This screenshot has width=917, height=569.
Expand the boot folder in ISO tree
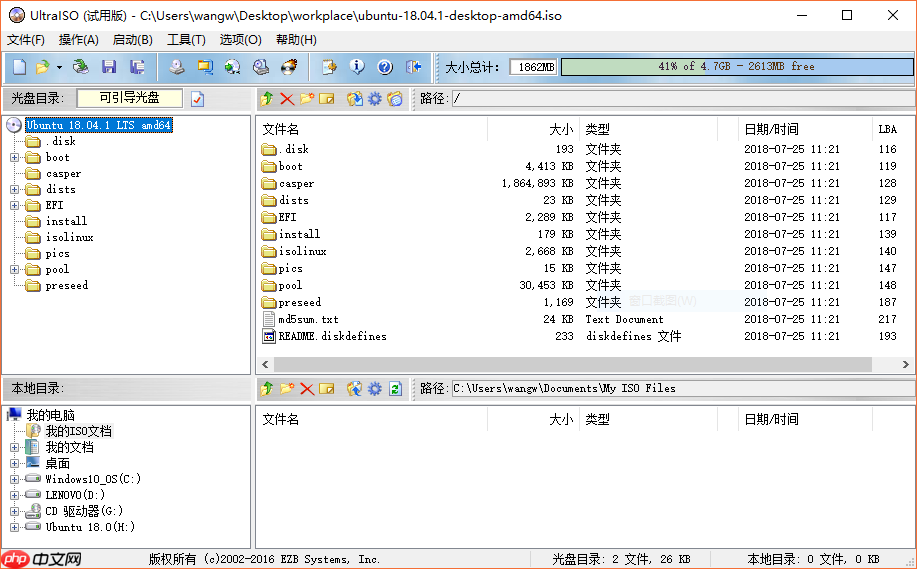[15, 157]
